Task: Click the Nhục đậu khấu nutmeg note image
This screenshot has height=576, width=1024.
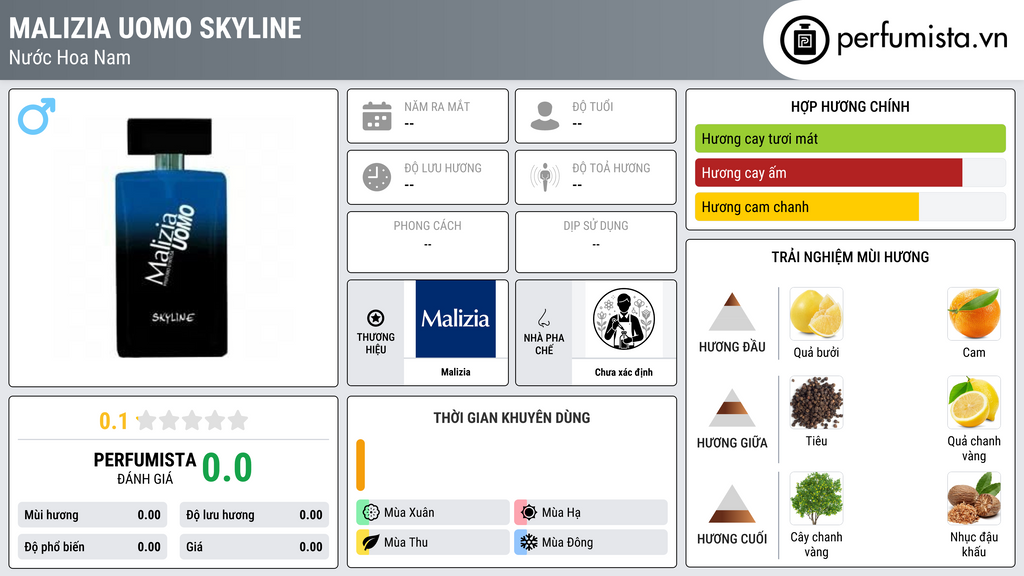Action: coord(974,498)
